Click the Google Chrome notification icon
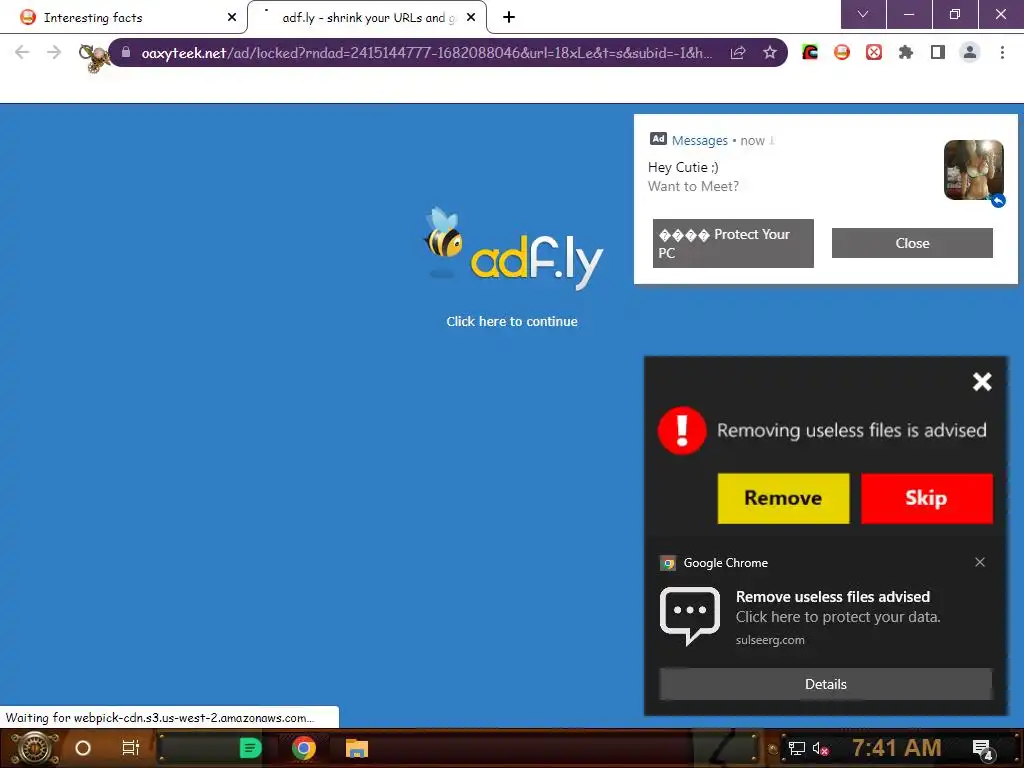 668,563
